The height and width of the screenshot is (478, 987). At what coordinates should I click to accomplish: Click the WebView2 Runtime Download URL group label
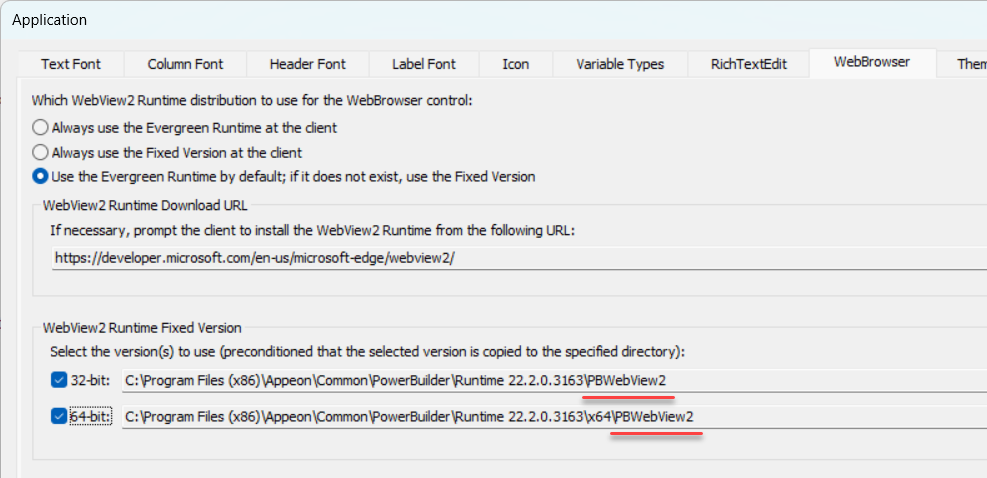(145, 206)
